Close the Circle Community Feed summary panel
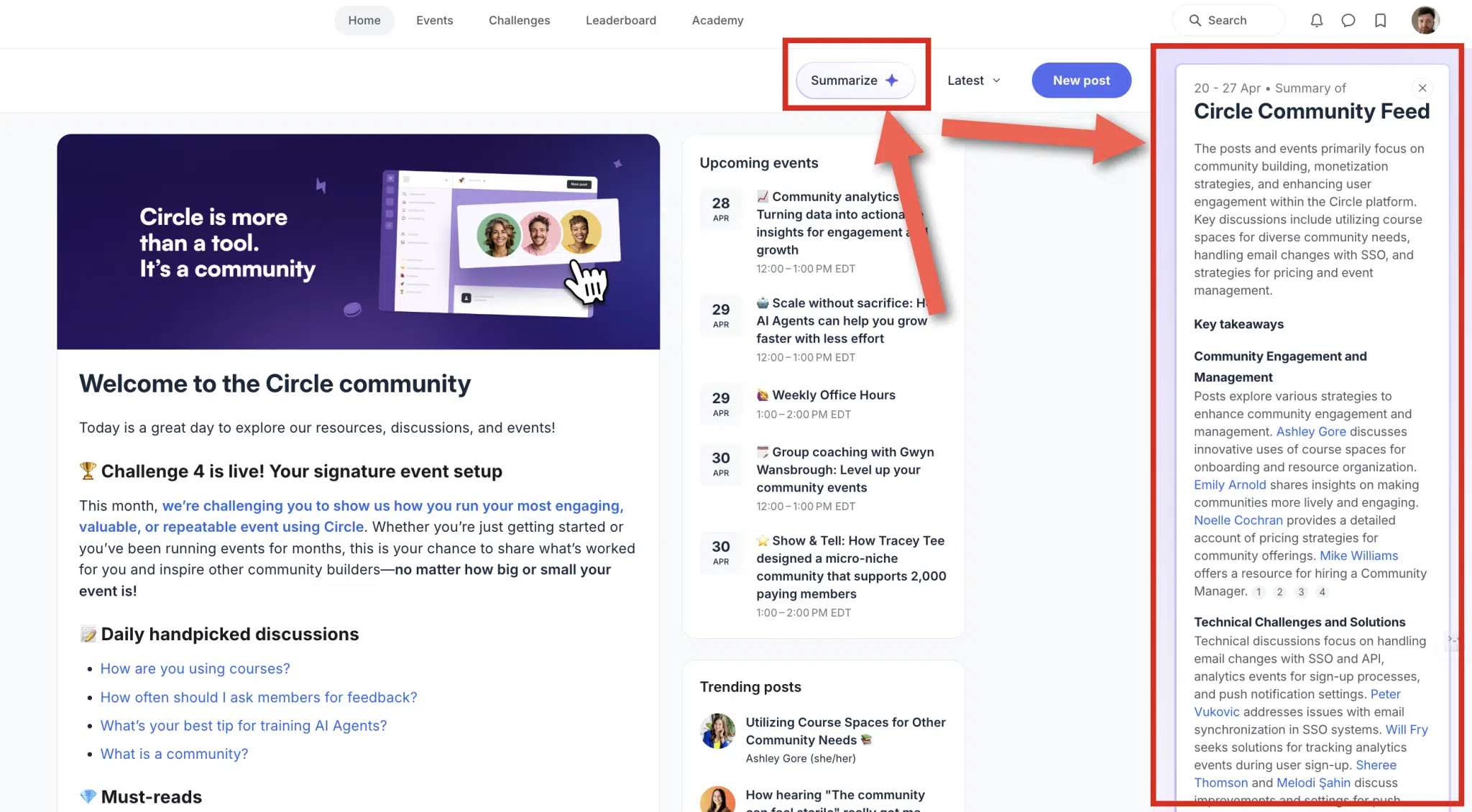Viewport: 1472px width, 812px height. coord(1422,88)
